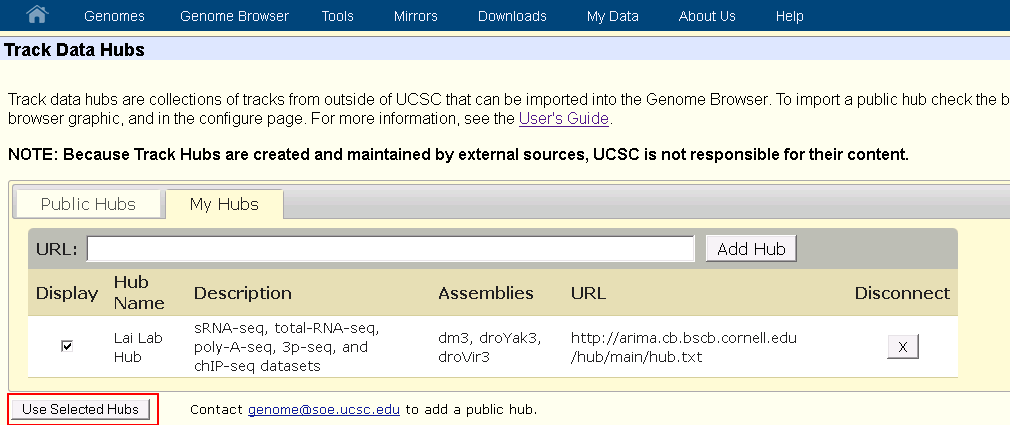The image size is (1010, 425).
Task: Click the genome@soe.ucsc.edu email link
Action: point(325,409)
